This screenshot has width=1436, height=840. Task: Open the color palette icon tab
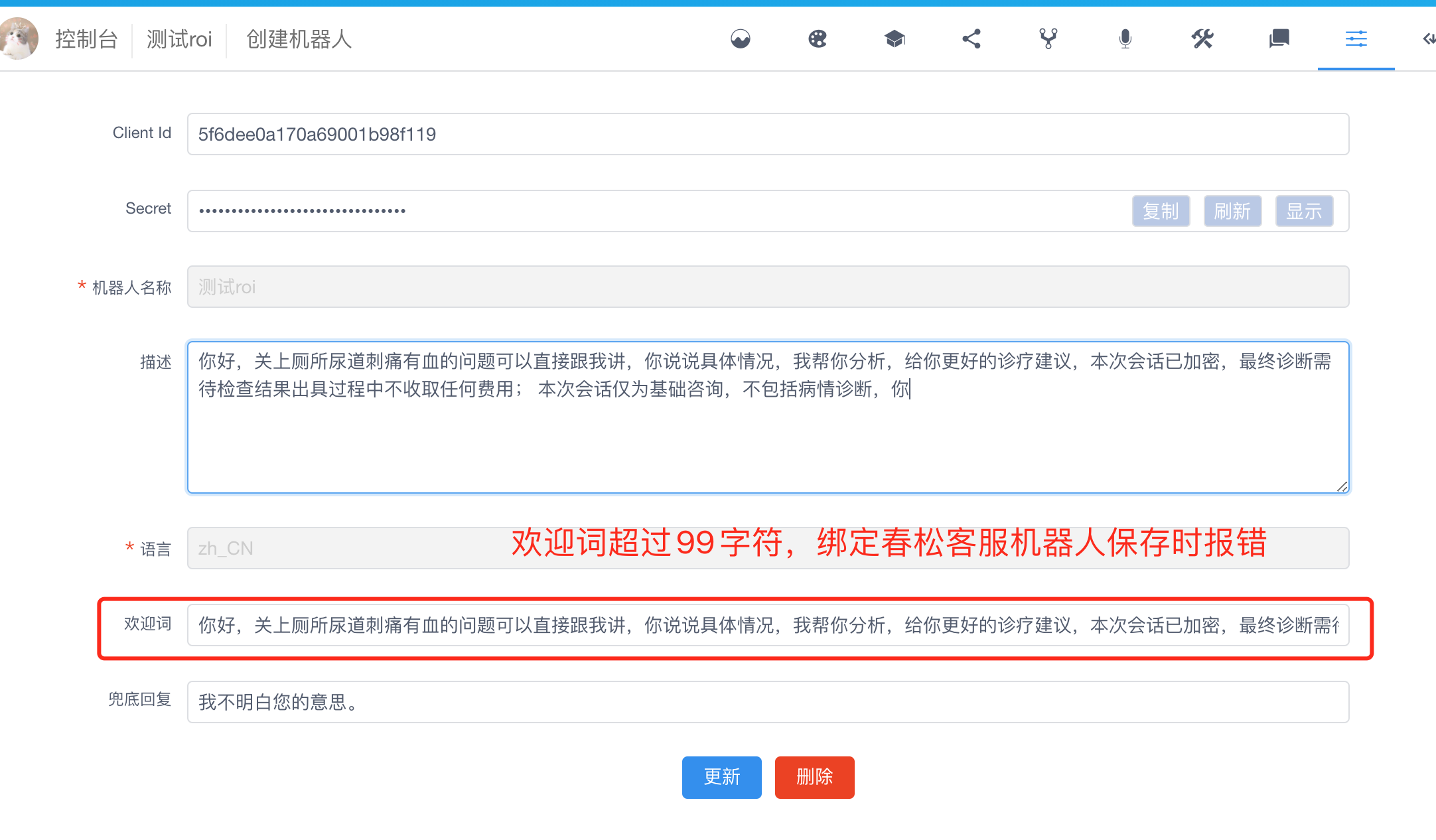pos(818,39)
